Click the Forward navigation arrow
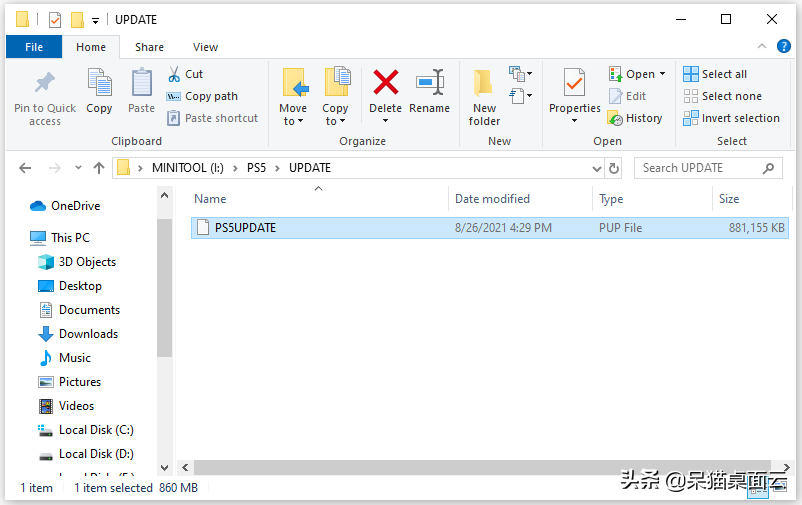The width and height of the screenshot is (802, 505). [55, 168]
